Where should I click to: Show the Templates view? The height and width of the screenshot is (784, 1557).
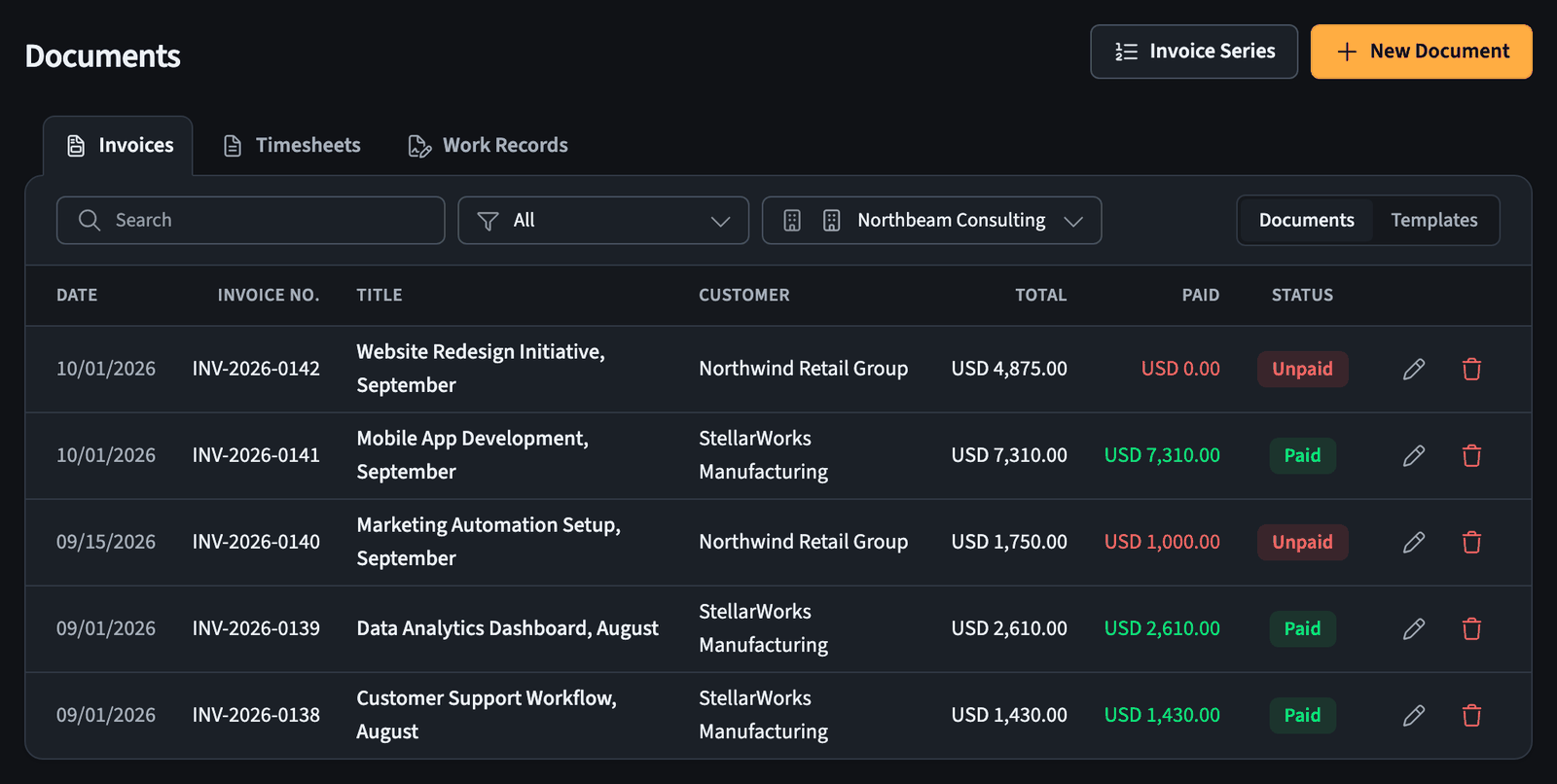(x=1434, y=221)
